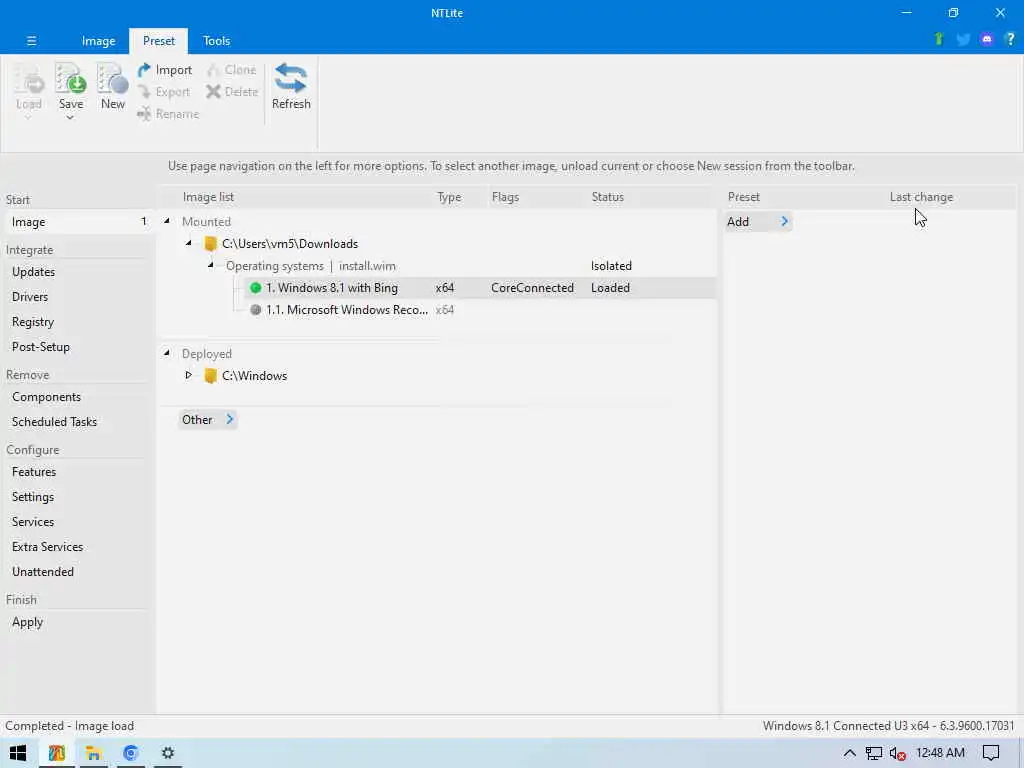The image size is (1024, 768).
Task: Click the C:\Windows folder icon
Action: [x=210, y=376]
